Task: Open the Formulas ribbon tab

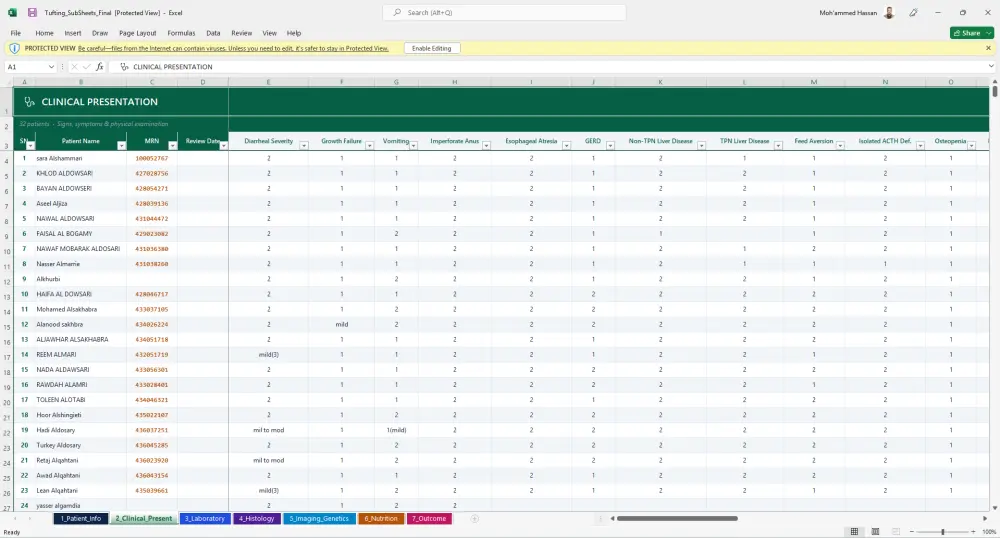Action: pos(181,33)
